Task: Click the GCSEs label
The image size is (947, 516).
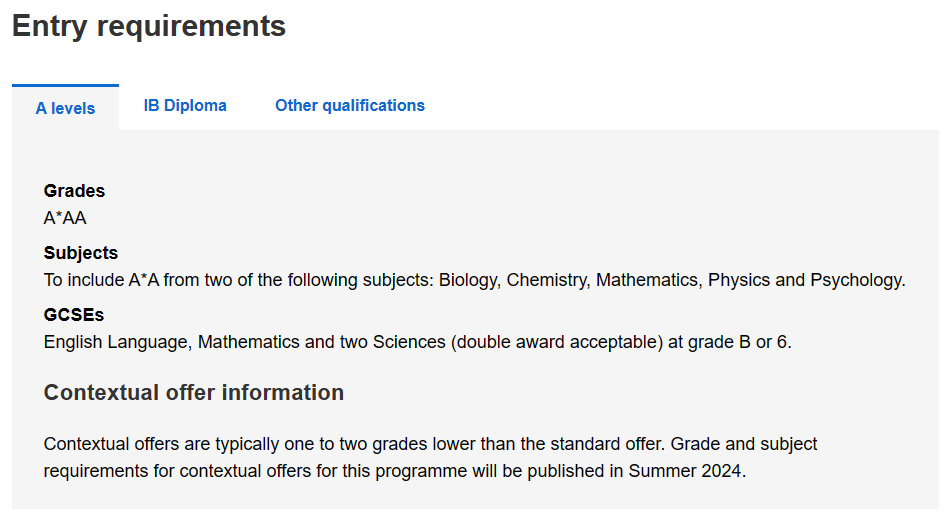Action: click(74, 315)
